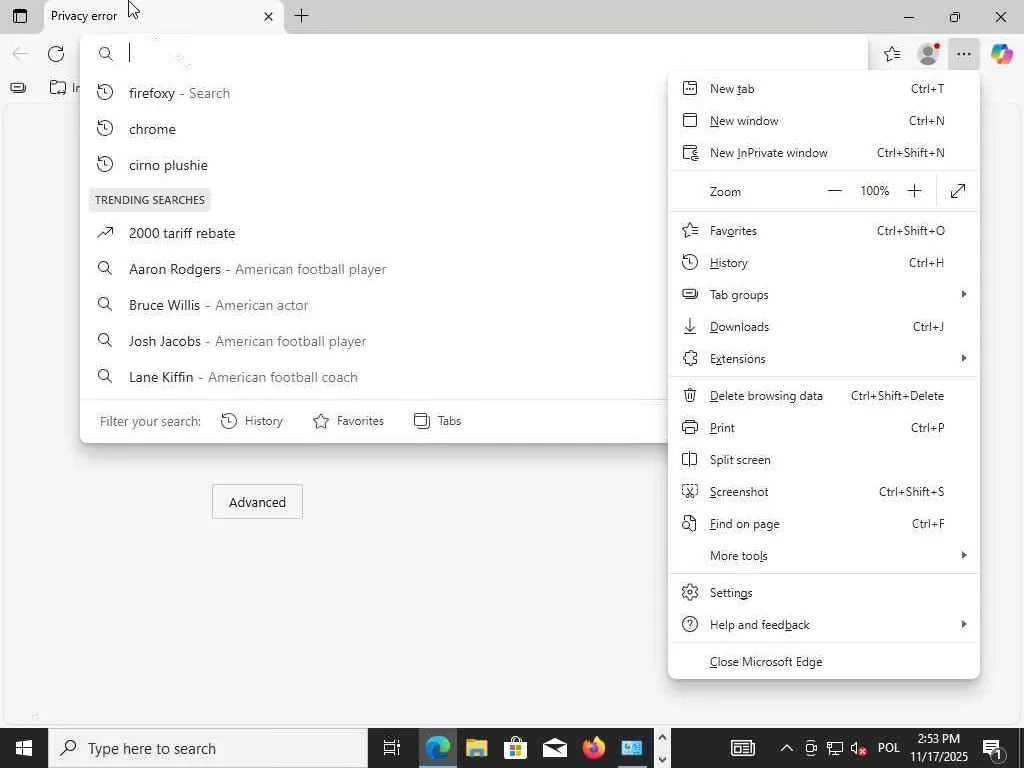The width and height of the screenshot is (1024, 768).
Task: Choose Delete browsing data
Action: (x=824, y=396)
